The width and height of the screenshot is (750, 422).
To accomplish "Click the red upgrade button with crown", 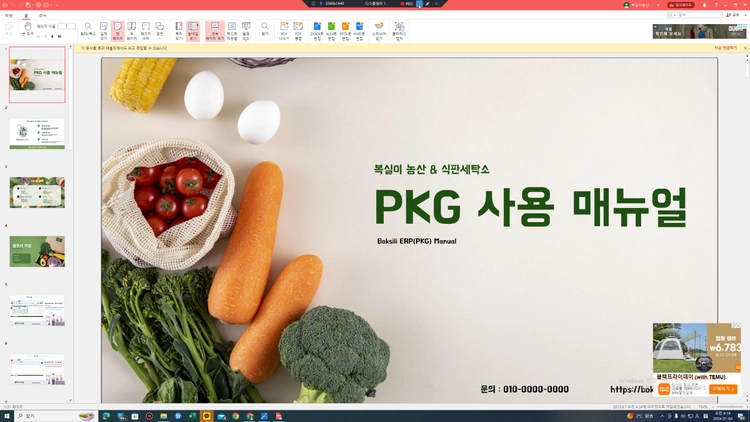I will (681, 5).
